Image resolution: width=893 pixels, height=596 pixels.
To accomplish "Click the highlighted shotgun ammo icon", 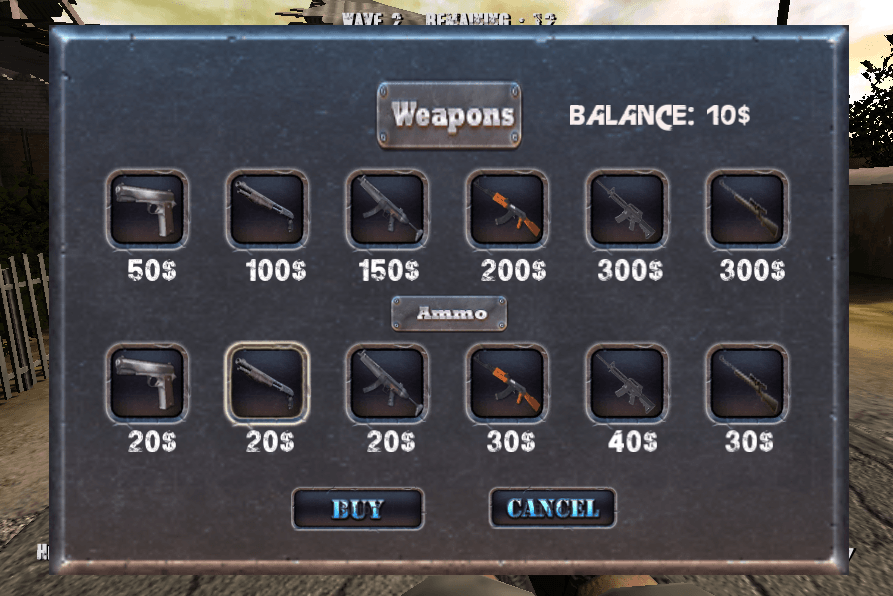I will point(267,383).
